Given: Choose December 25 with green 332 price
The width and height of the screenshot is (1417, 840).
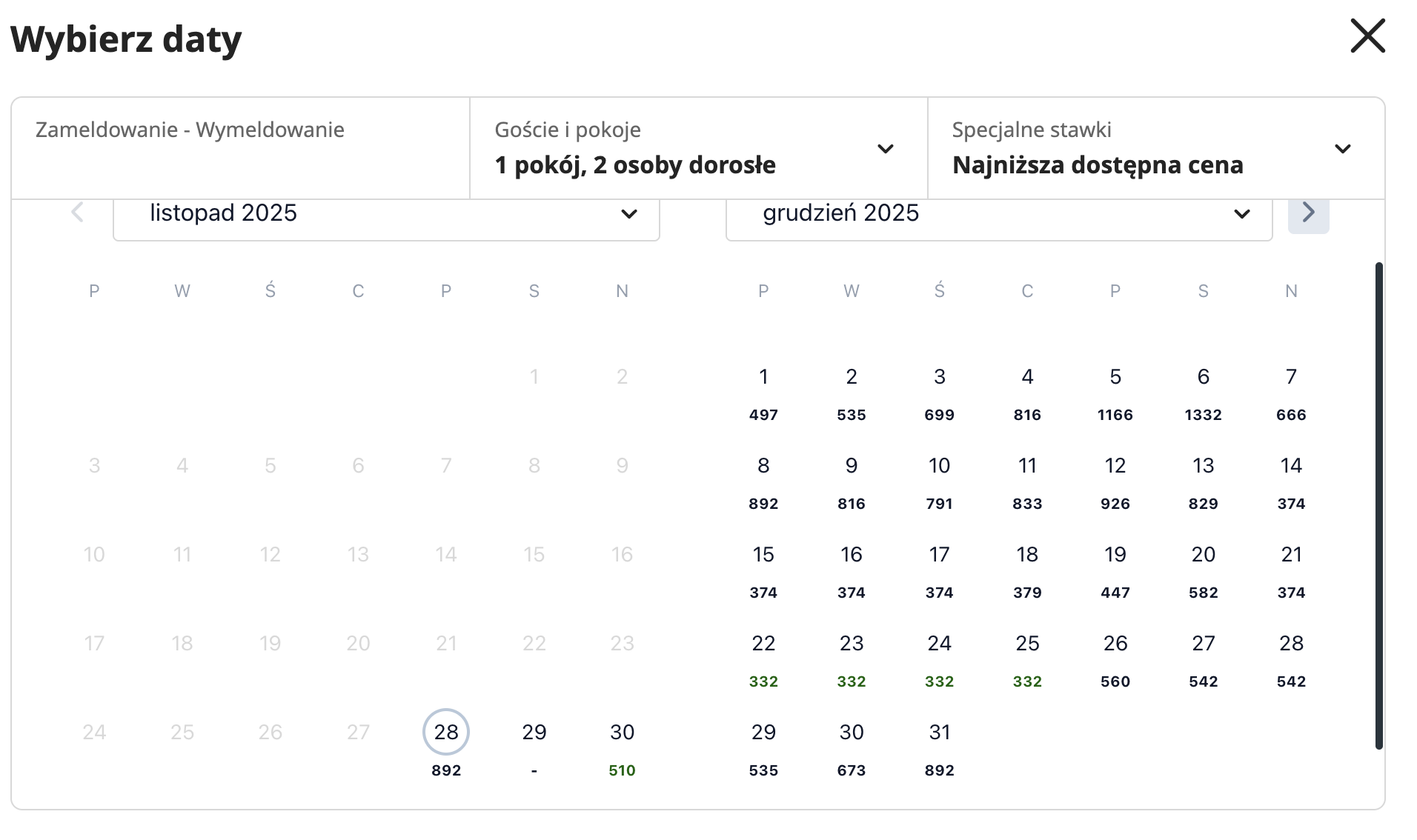Looking at the screenshot, I should (x=1027, y=656).
